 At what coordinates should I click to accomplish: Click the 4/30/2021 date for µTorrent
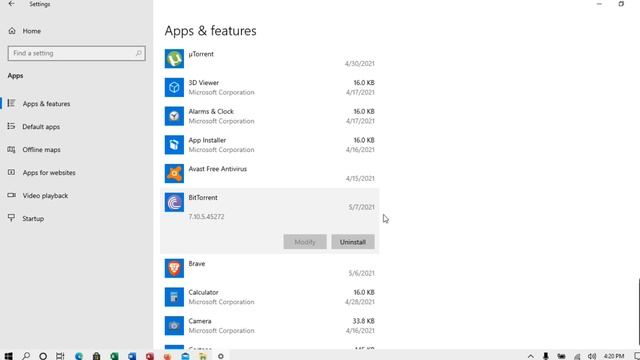(x=360, y=63)
